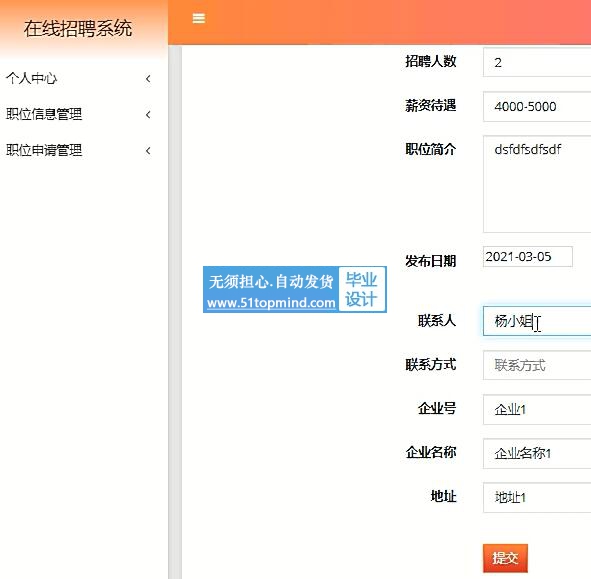Click the 在线招聘系统 title logo

[78, 29]
